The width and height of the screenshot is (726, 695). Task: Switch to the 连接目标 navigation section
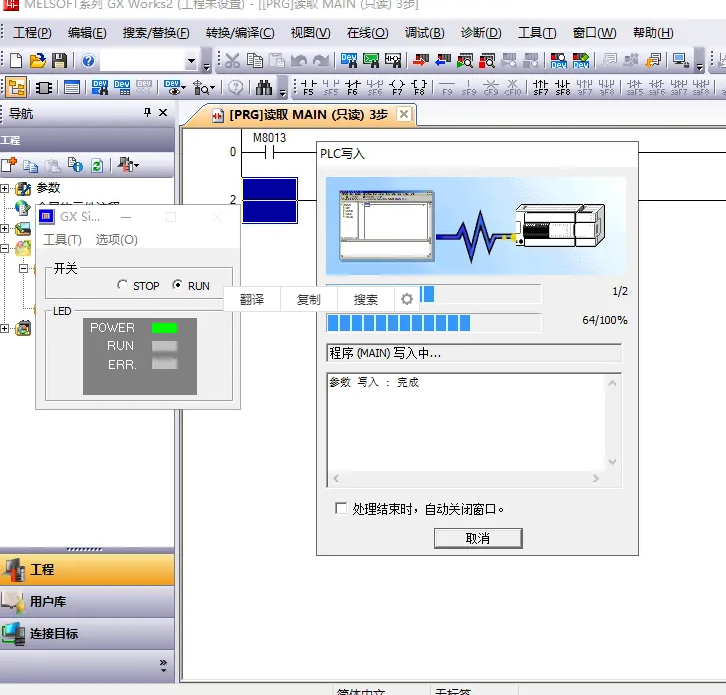[x=87, y=633]
